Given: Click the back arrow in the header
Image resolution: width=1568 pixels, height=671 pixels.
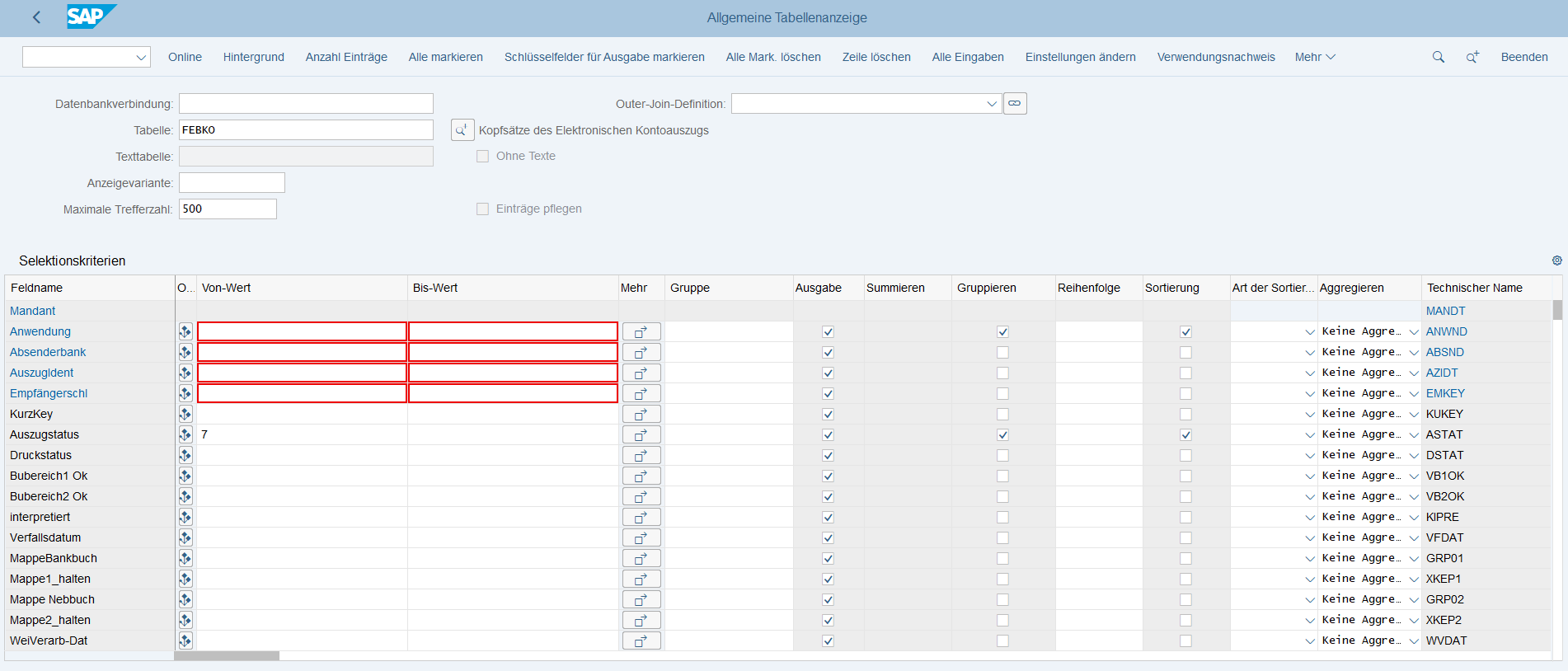Looking at the screenshot, I should coord(36,17).
